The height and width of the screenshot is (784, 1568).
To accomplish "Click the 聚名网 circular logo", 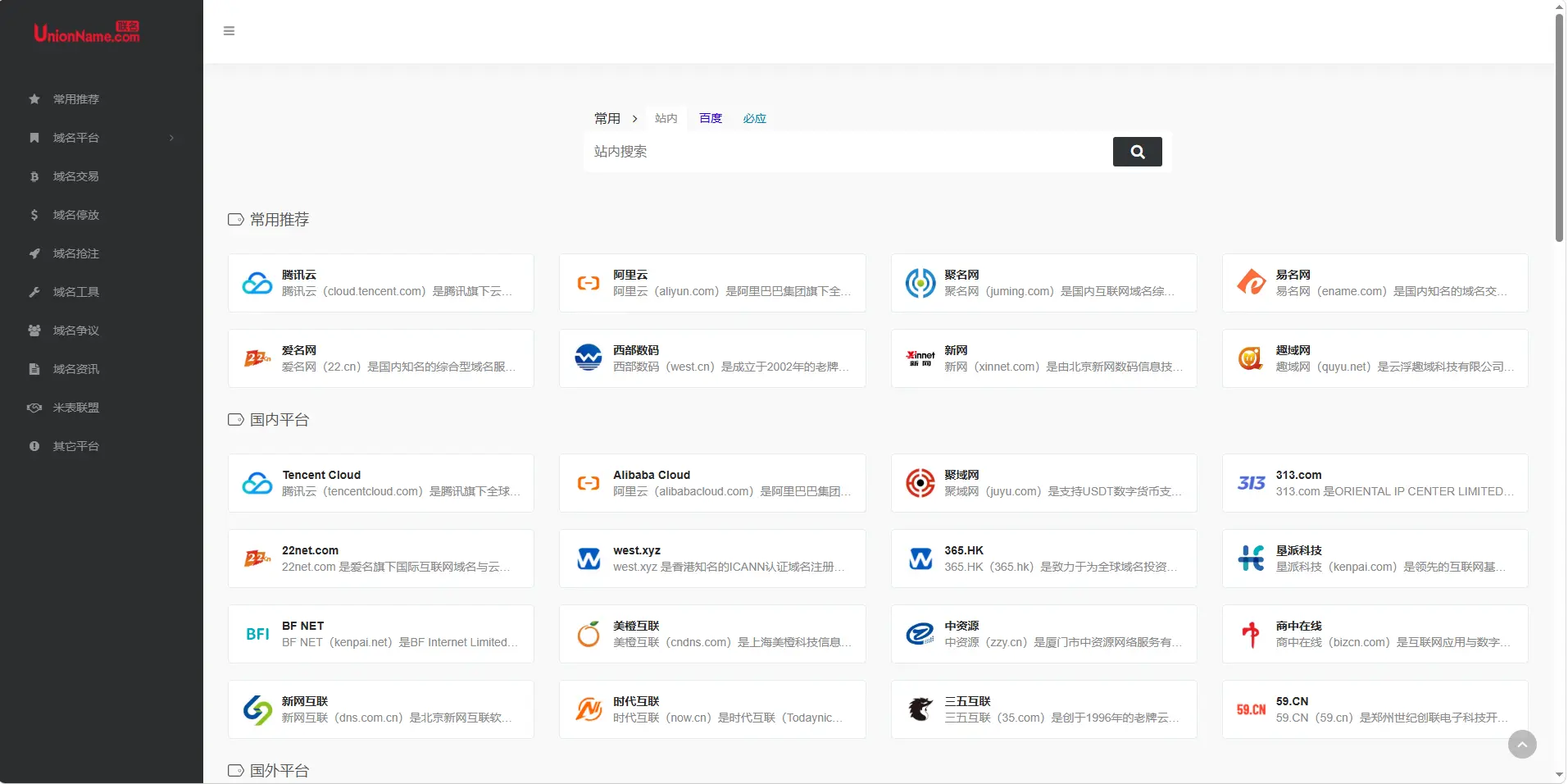I will 920,283.
